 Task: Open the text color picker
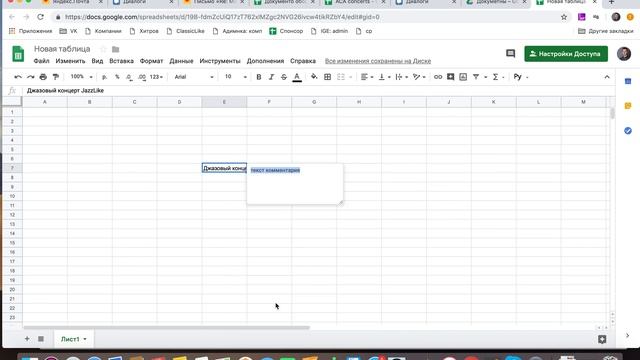(297, 77)
